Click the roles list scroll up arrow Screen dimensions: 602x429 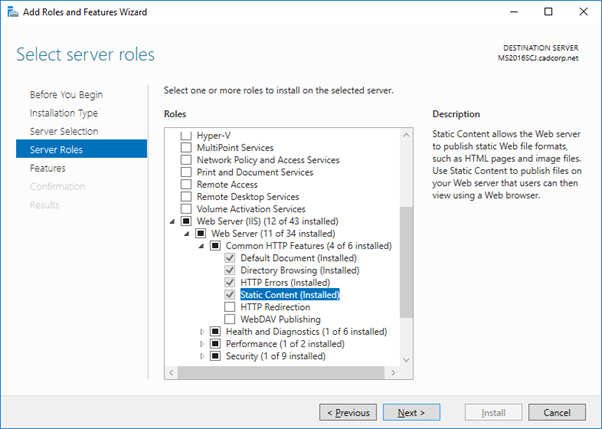pos(406,135)
